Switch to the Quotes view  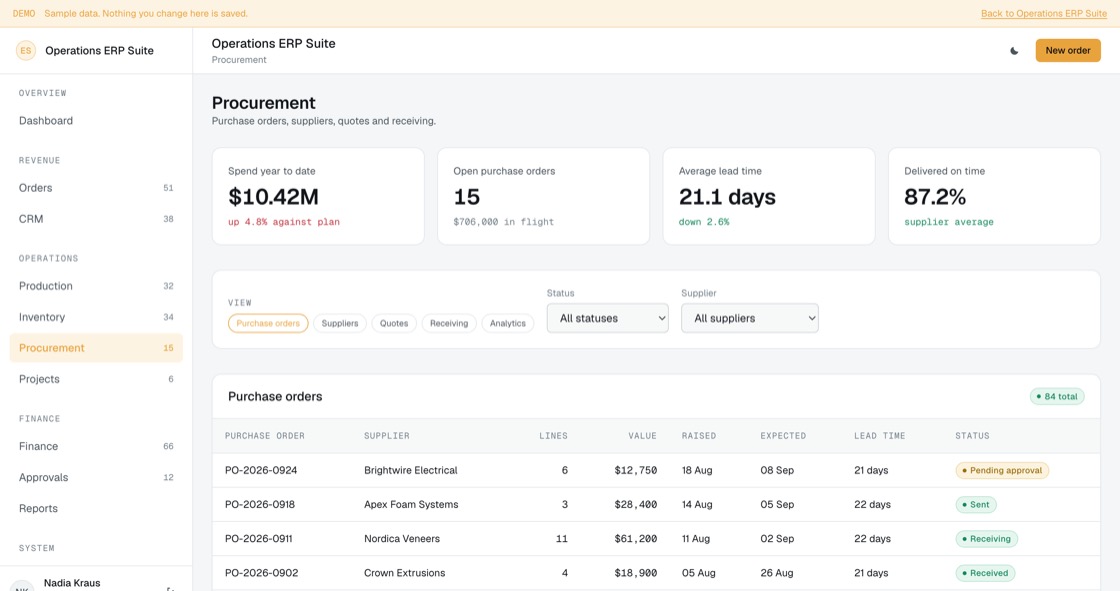[394, 323]
